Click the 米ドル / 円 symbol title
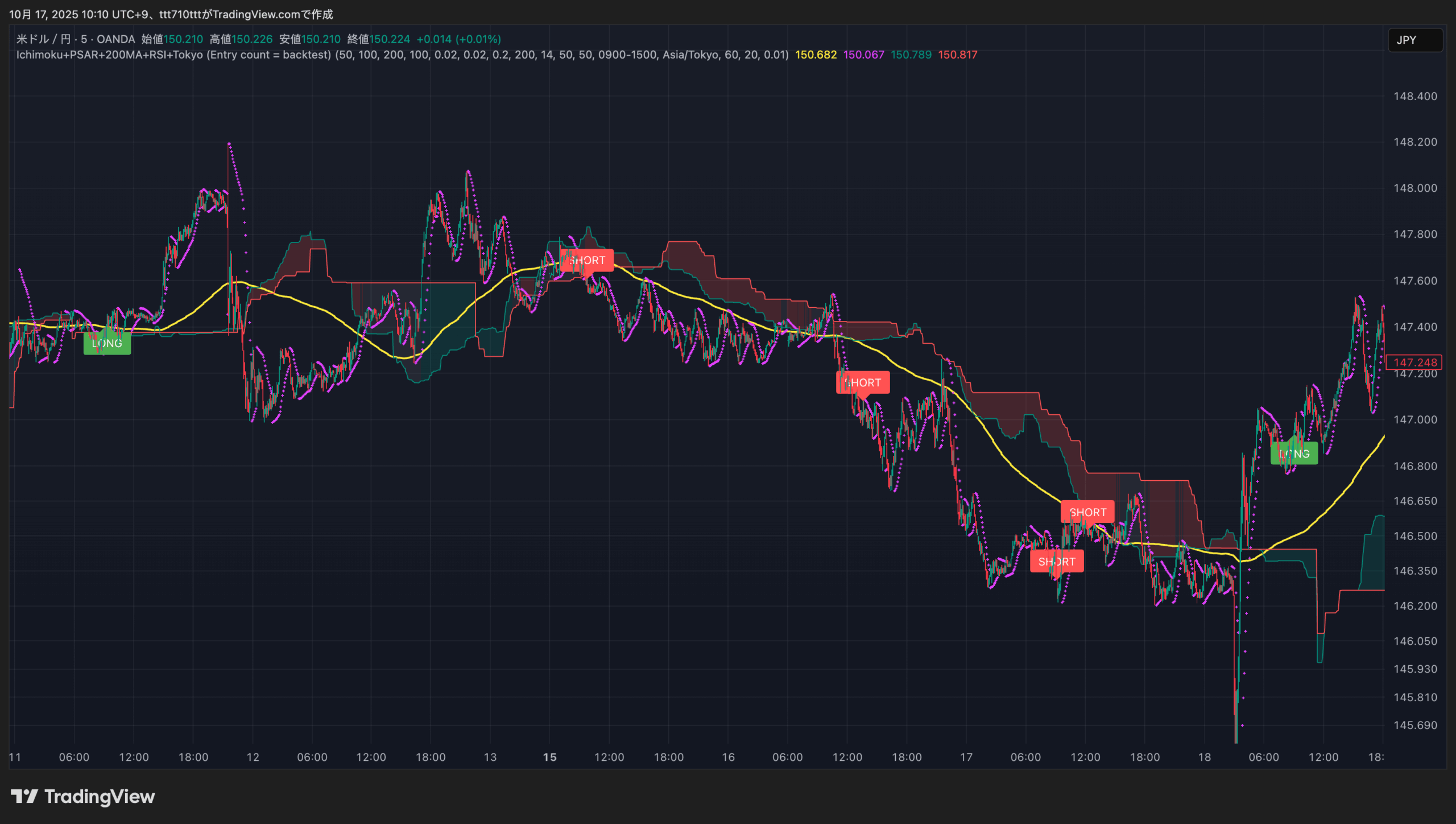Image resolution: width=1456 pixels, height=824 pixels. click(43, 39)
